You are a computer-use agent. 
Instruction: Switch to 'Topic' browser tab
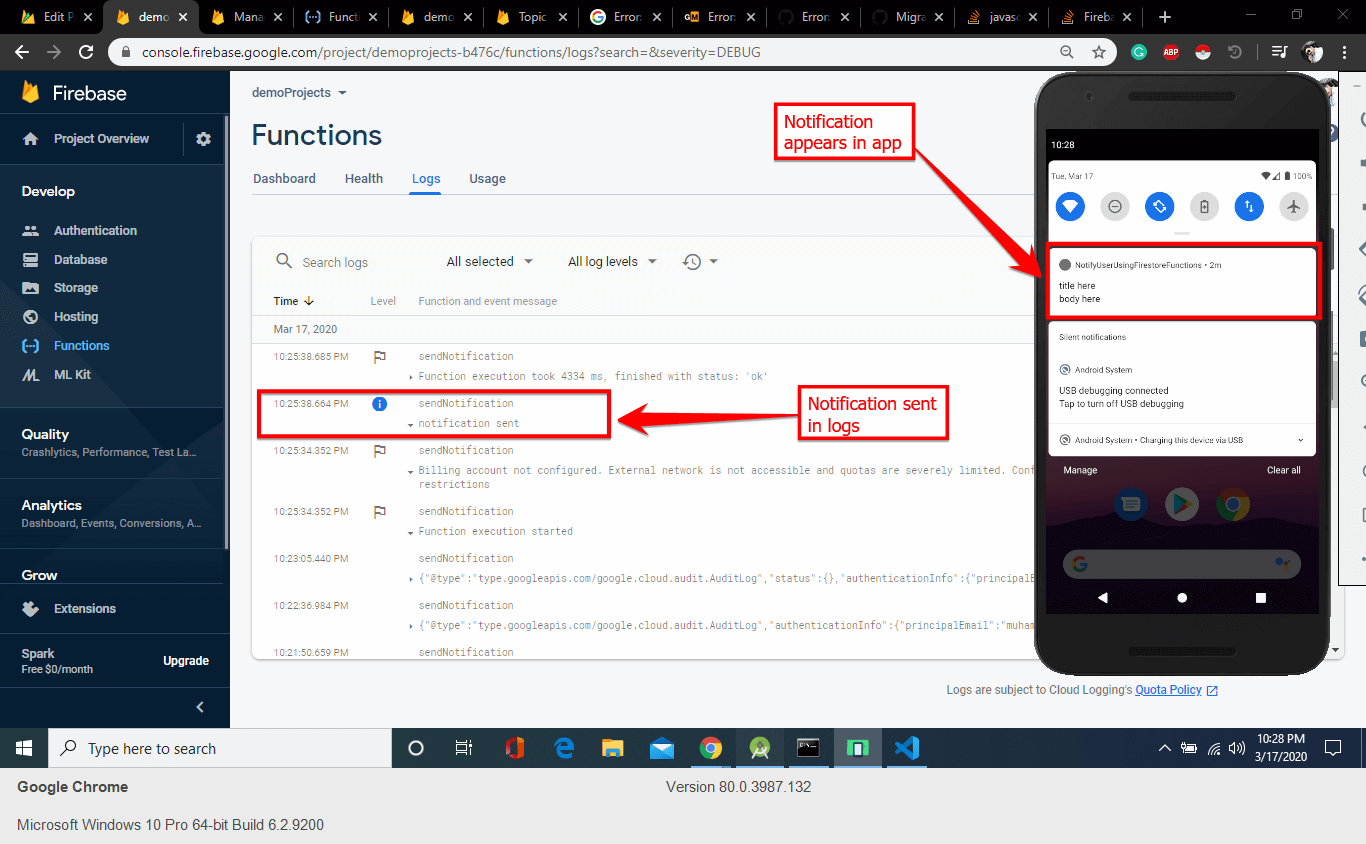coord(533,17)
